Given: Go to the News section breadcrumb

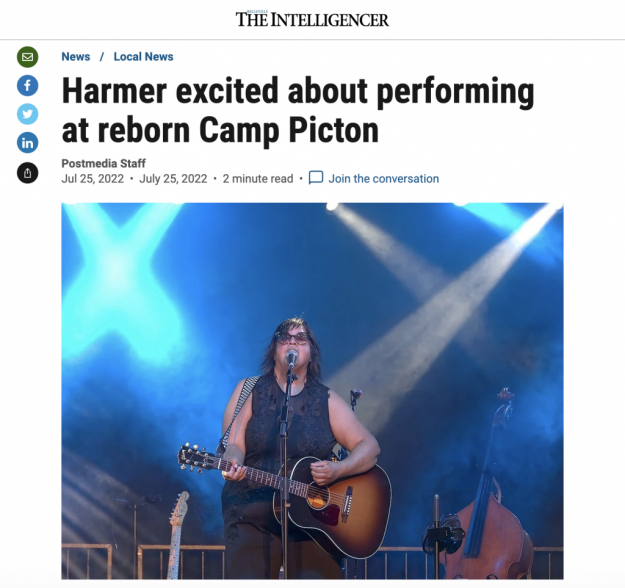Looking at the screenshot, I should point(76,57).
